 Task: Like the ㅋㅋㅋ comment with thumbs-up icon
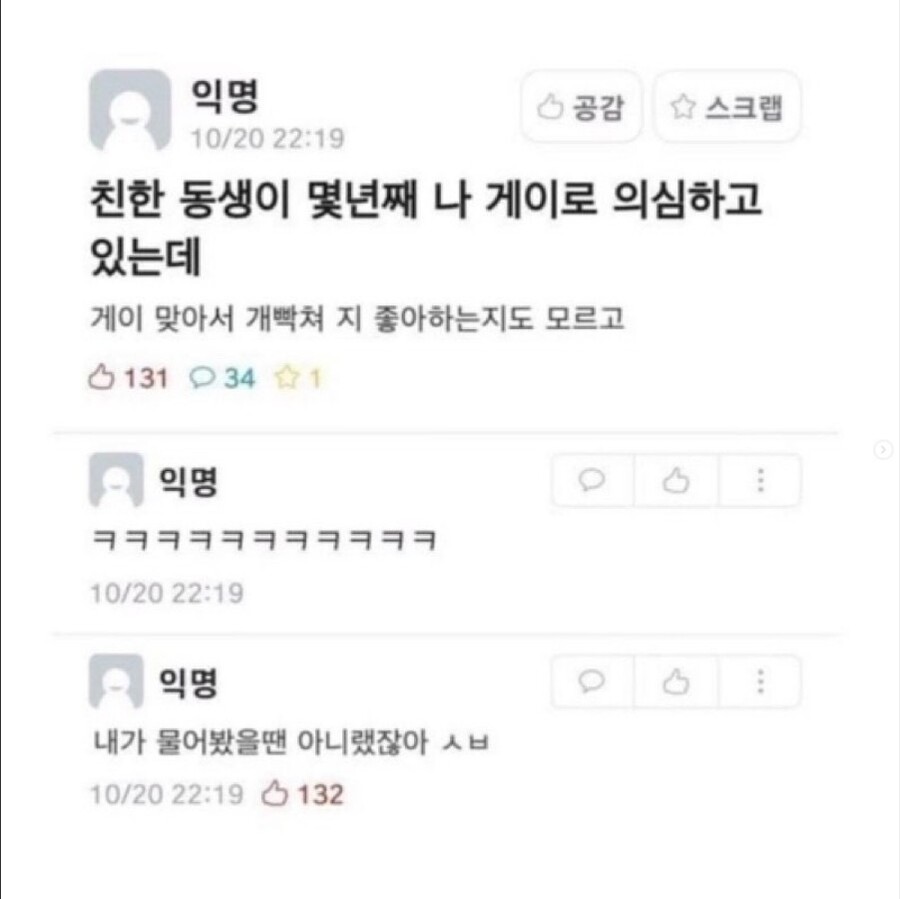[676, 480]
